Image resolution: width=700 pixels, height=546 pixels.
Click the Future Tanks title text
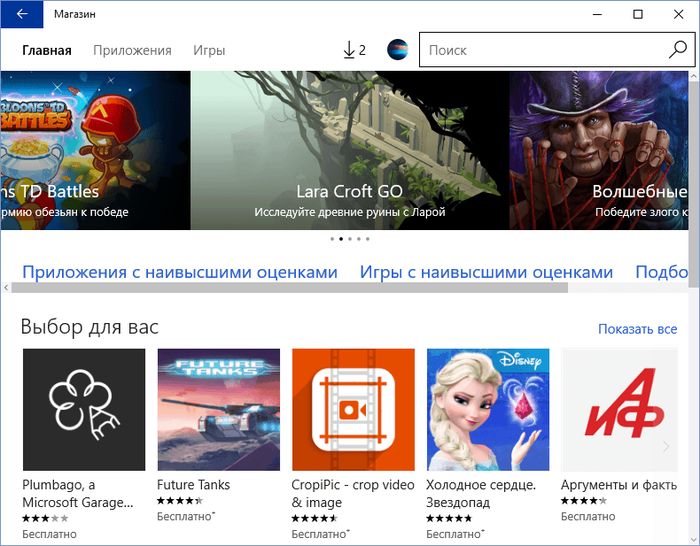coord(193,485)
